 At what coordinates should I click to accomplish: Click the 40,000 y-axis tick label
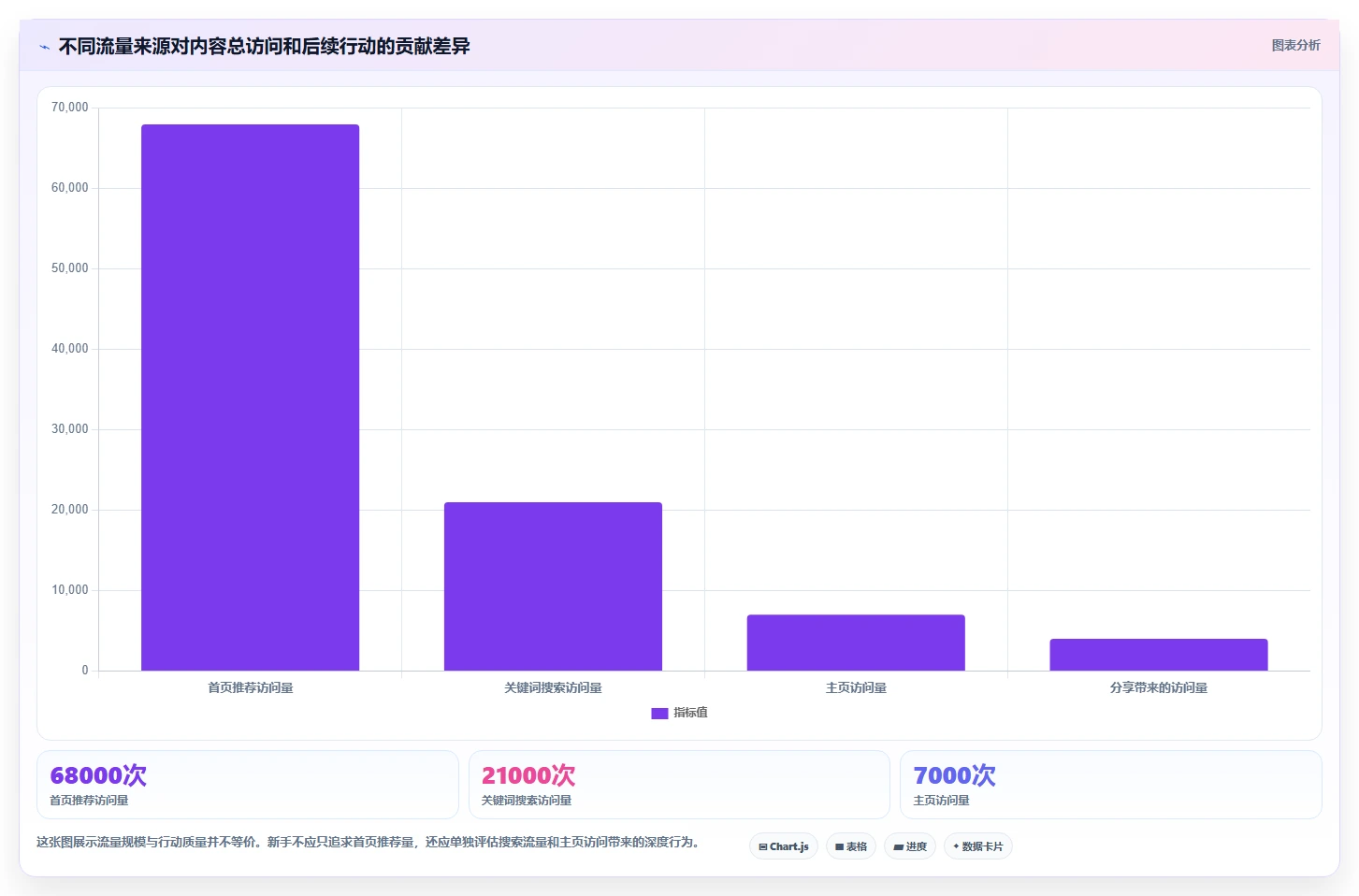pyautogui.click(x=70, y=349)
